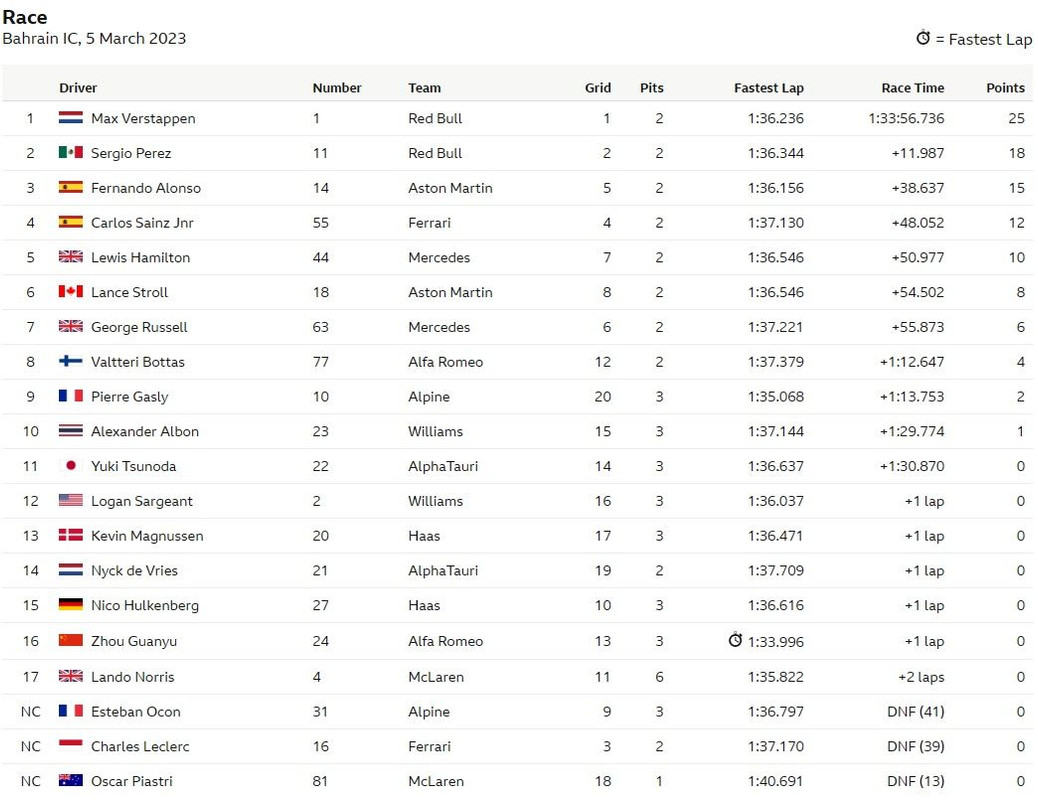1038x800 pixels.
Task: Click the stopwatch icon in Zhou Guanyu's row
Action: click(x=735, y=640)
